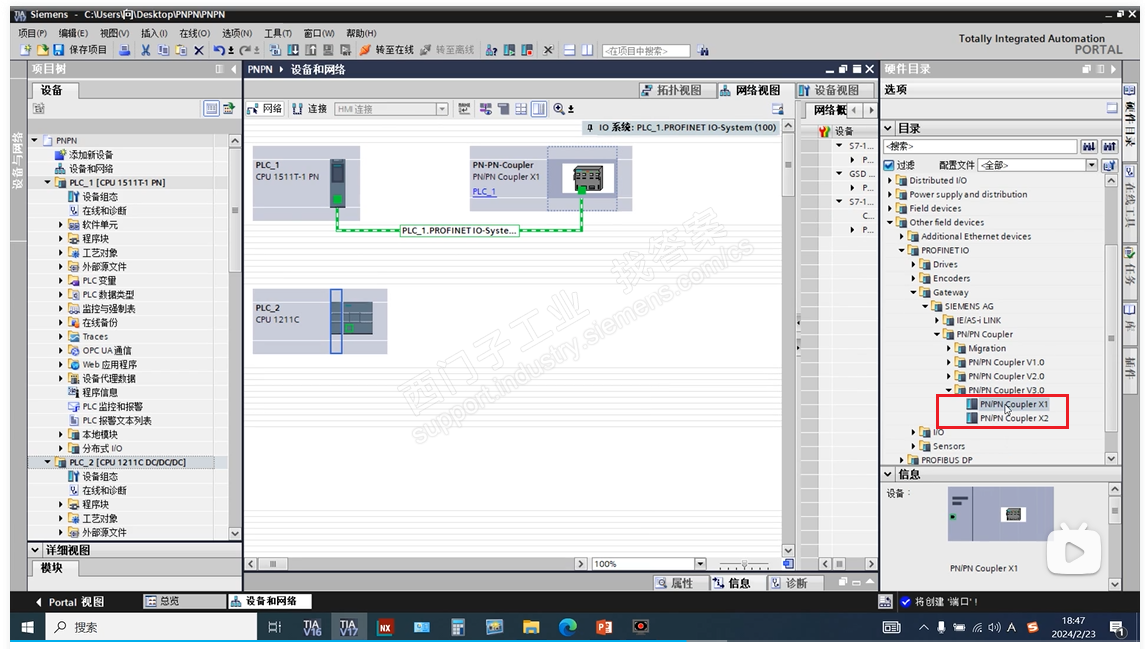Collapse the 信息 information section in catalog
Image resolution: width=1145 pixels, height=649 pixels.
tap(888, 475)
